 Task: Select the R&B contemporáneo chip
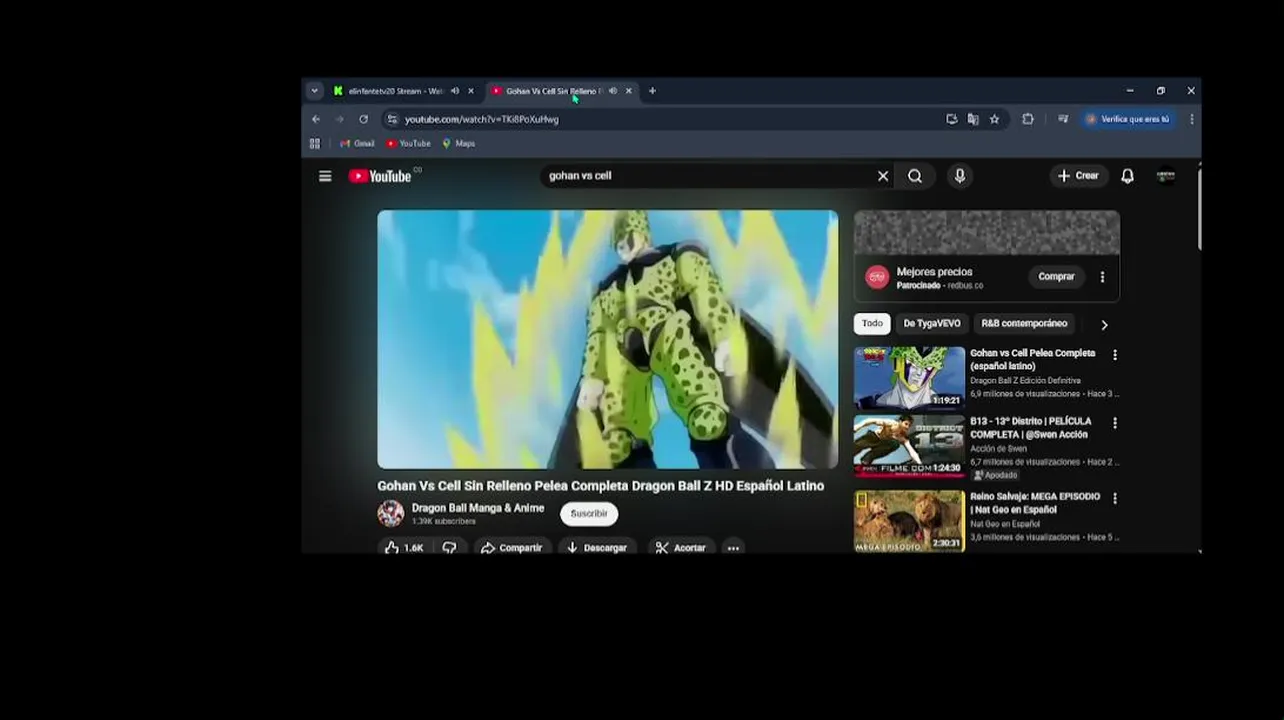(1024, 324)
